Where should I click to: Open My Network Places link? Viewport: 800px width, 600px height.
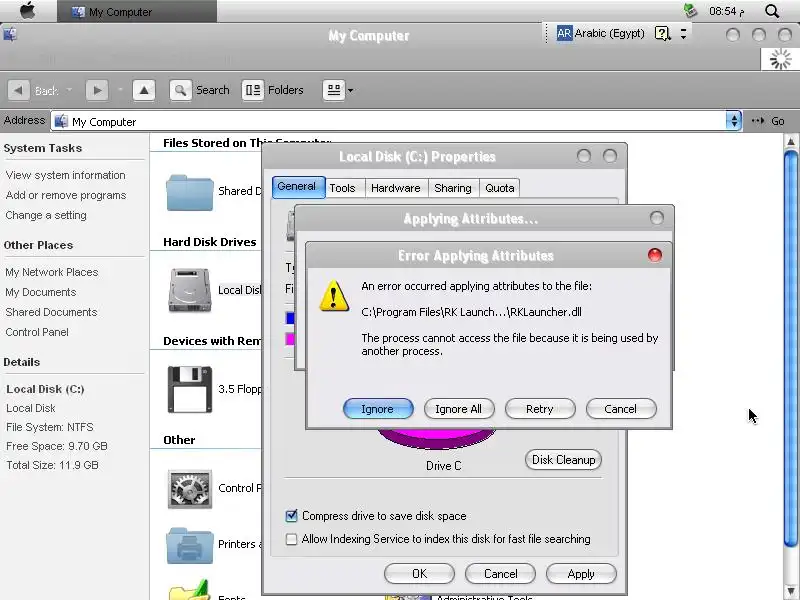tap(52, 272)
